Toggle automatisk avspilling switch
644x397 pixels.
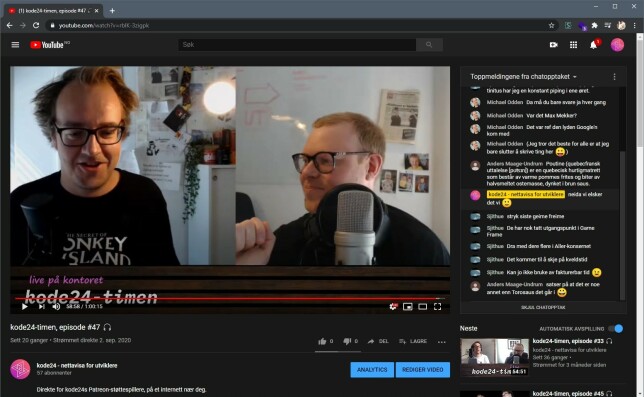tap(616, 328)
